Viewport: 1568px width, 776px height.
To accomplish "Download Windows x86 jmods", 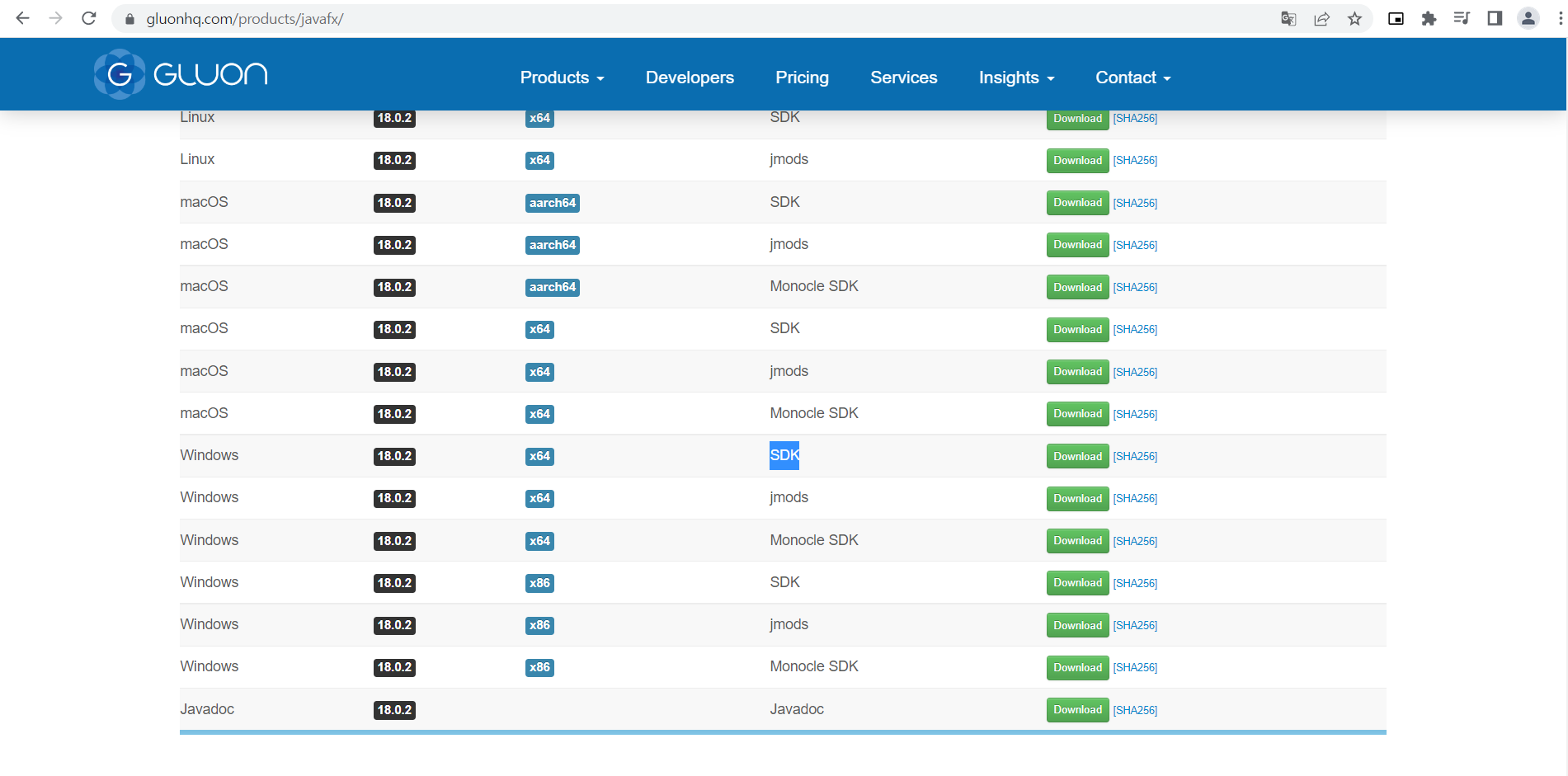I will click(x=1077, y=625).
